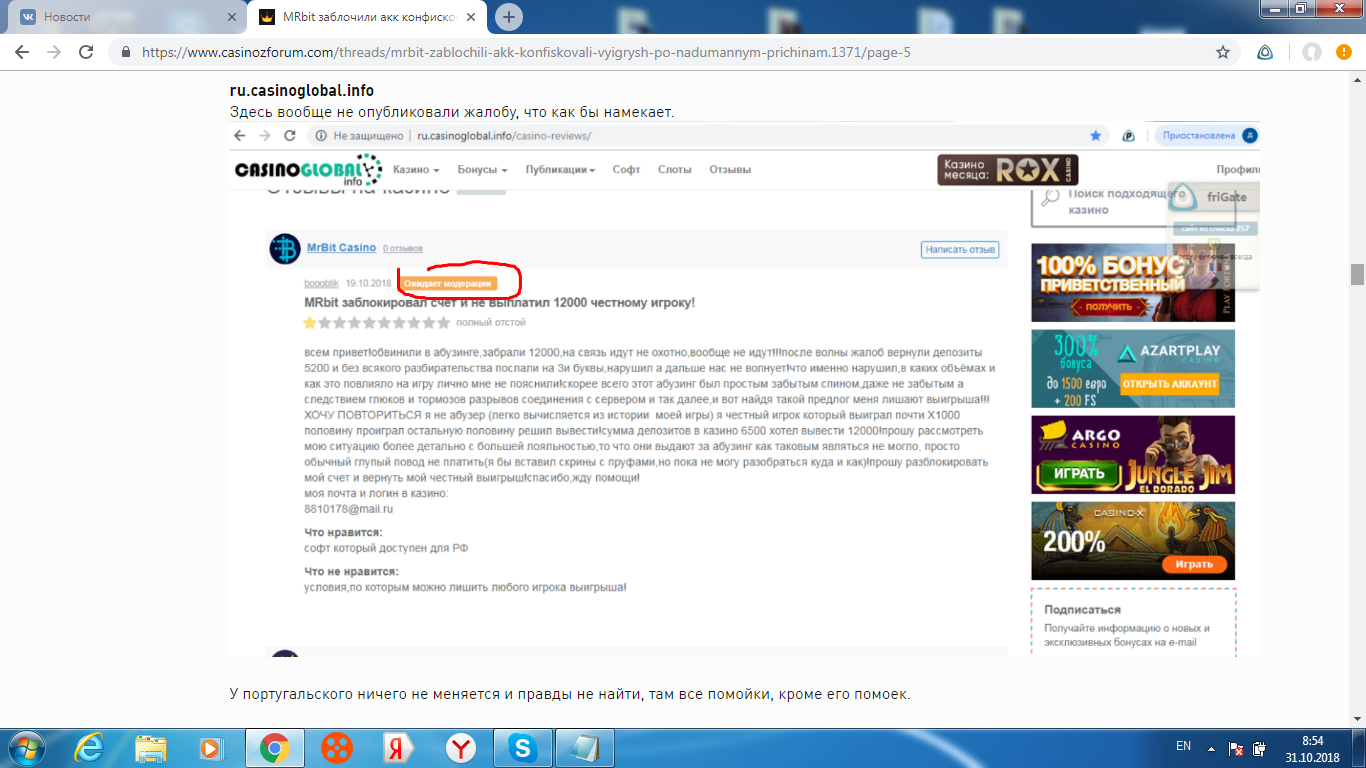Click the orange Chrome update warning icon
This screenshot has height=768, width=1366.
[1344, 52]
